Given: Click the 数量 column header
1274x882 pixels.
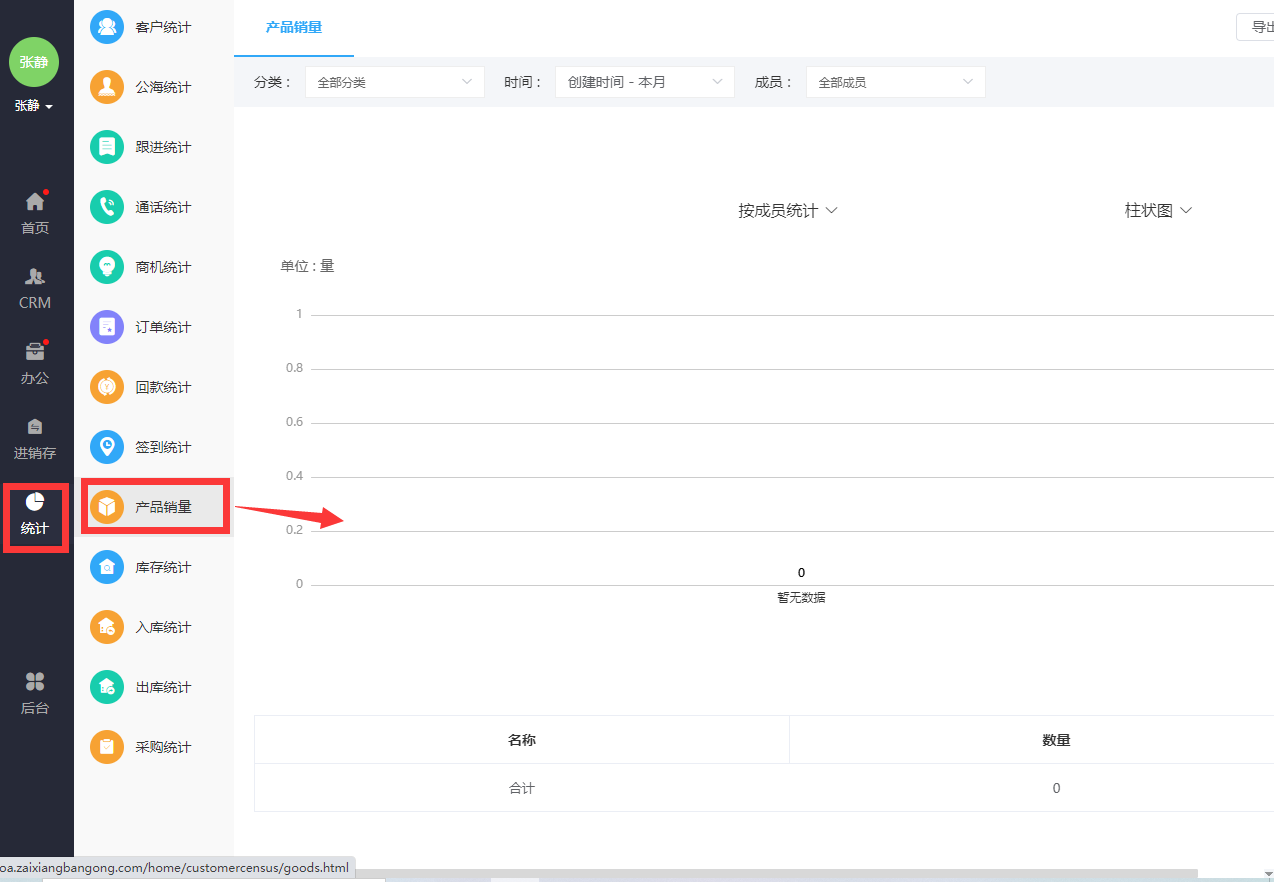Looking at the screenshot, I should click(x=1056, y=740).
